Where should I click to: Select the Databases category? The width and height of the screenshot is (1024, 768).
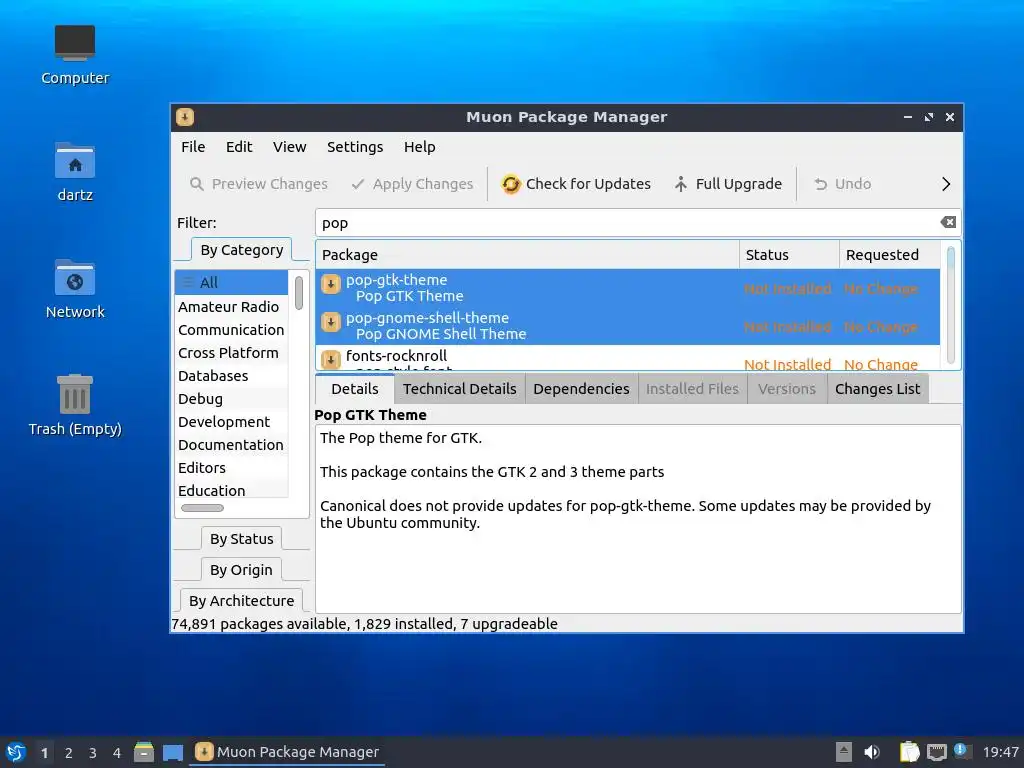pos(231,376)
